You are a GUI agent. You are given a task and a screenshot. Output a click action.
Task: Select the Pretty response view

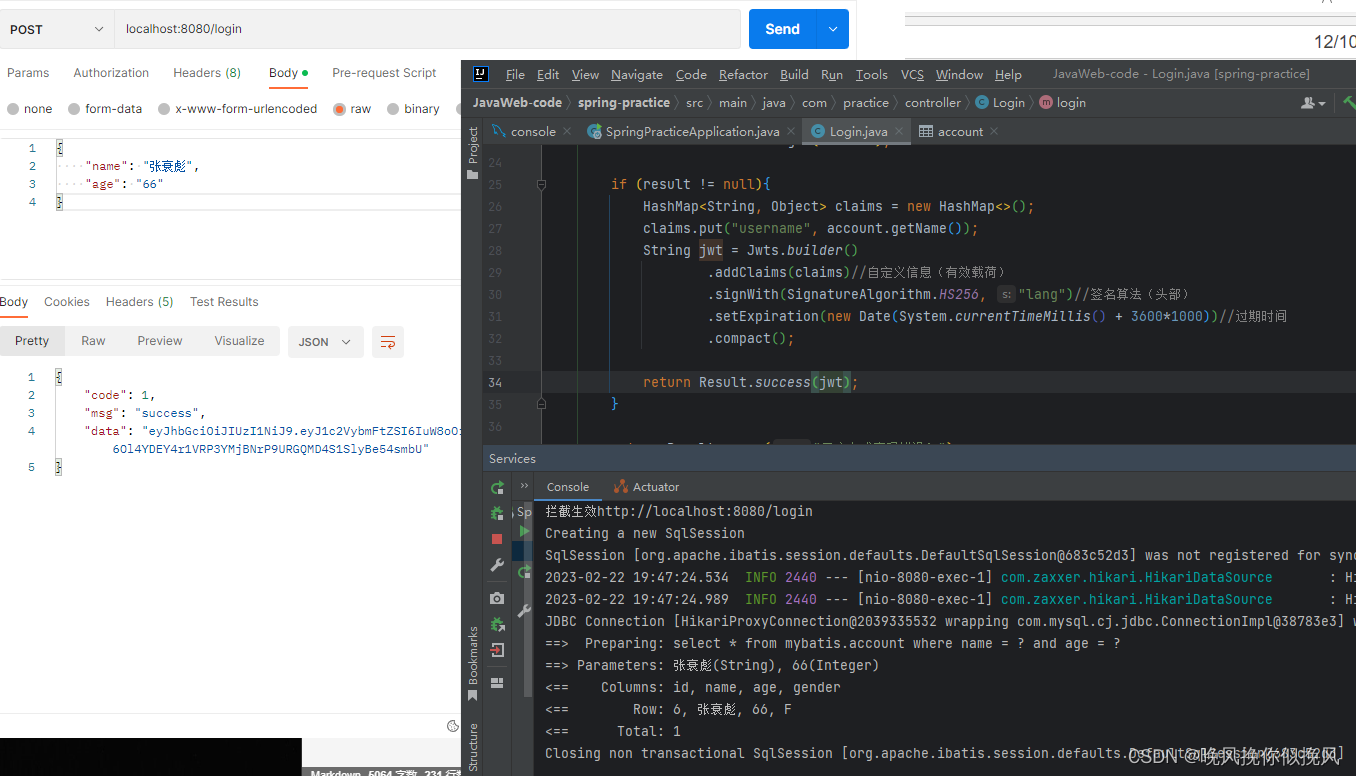point(32,341)
